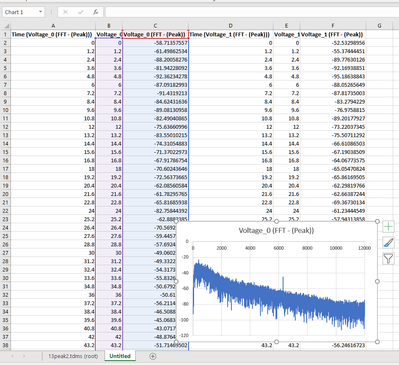Open the Chart Elements plus button
Screen dimensions: 399x365
click(x=388, y=227)
